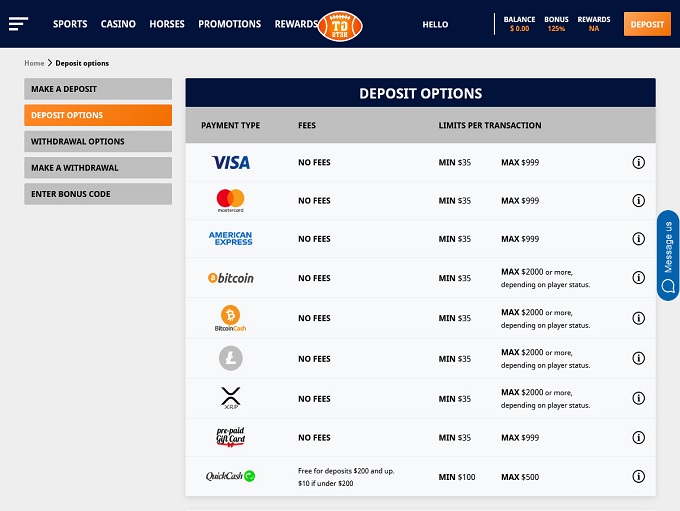Select Make a Deposit sidebar item

tap(98, 89)
